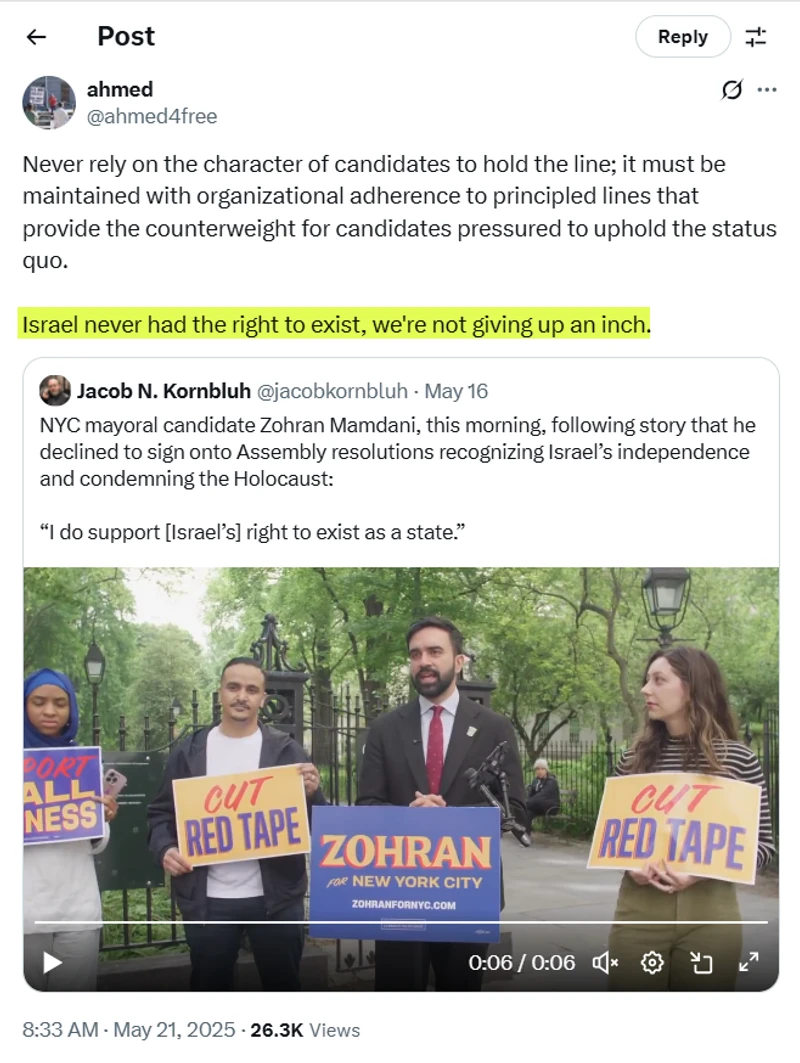
Task: Seek on the video progress bar
Action: pyautogui.click(x=400, y=922)
